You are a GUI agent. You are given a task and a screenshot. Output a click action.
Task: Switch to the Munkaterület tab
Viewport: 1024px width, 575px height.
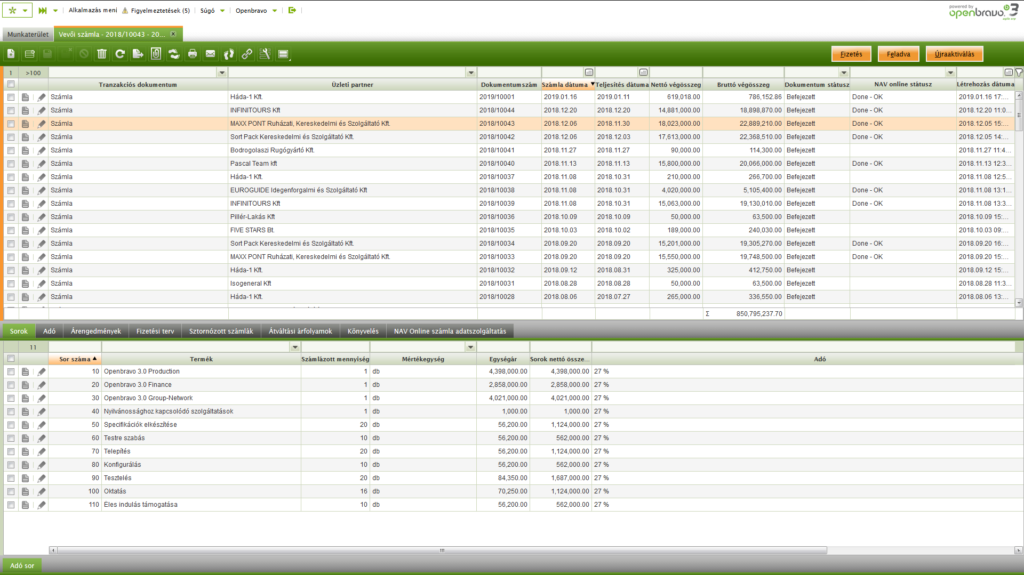27,34
